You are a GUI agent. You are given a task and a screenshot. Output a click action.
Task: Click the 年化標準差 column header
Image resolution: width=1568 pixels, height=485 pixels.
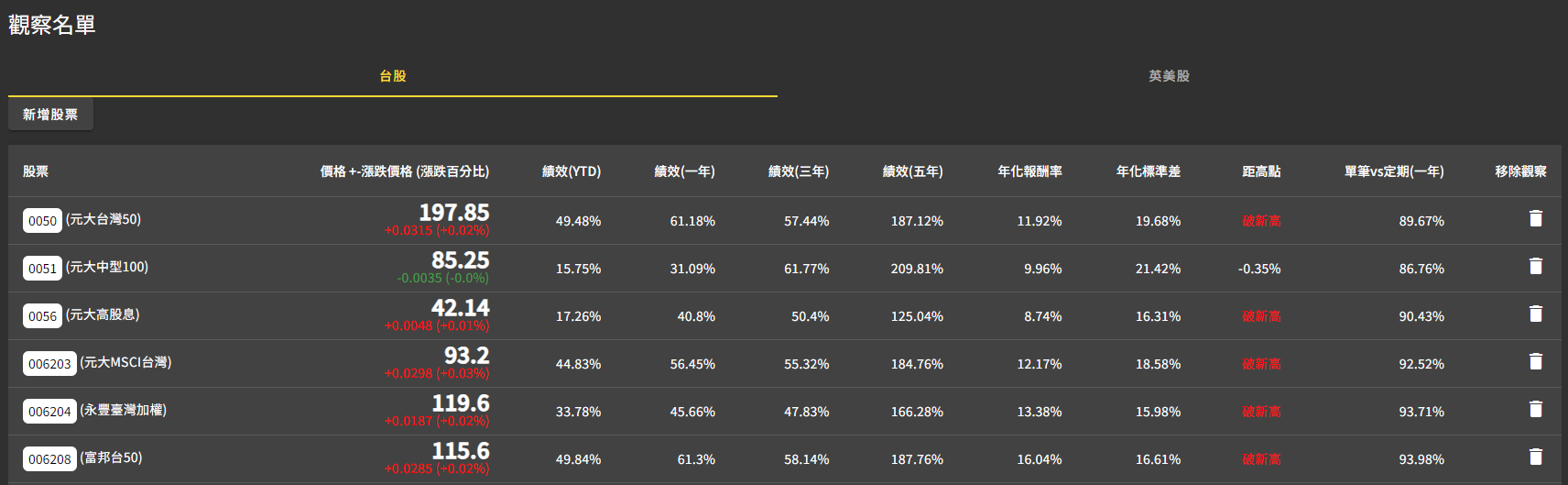1149,171
